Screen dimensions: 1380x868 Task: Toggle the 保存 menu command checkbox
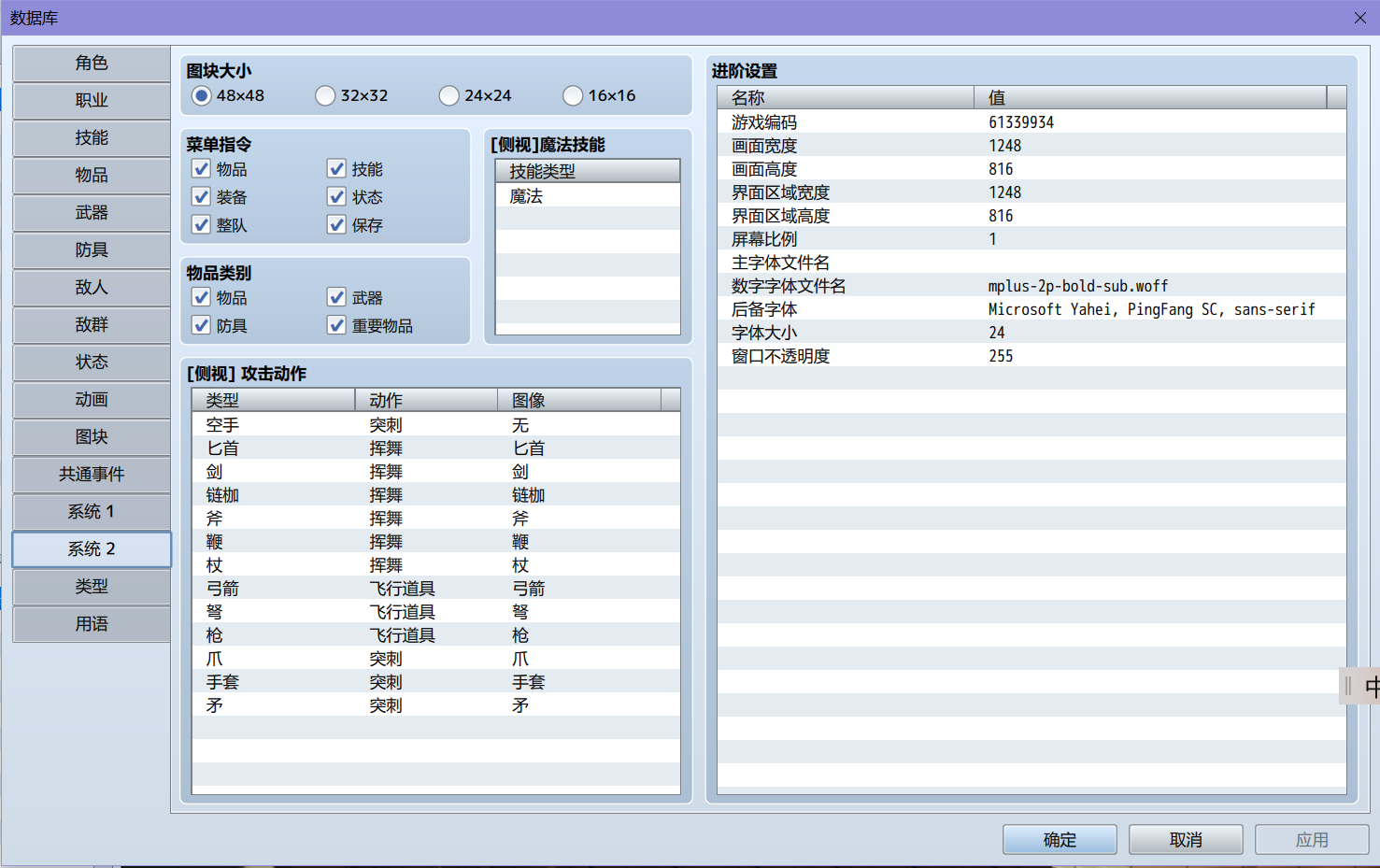click(x=336, y=224)
